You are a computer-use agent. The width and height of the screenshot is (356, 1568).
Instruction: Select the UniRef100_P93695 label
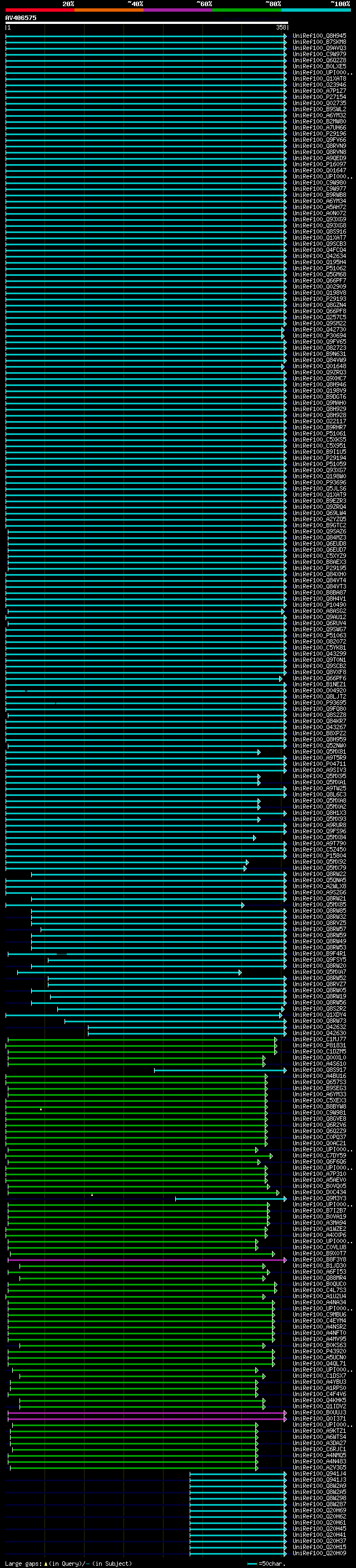pos(319,703)
